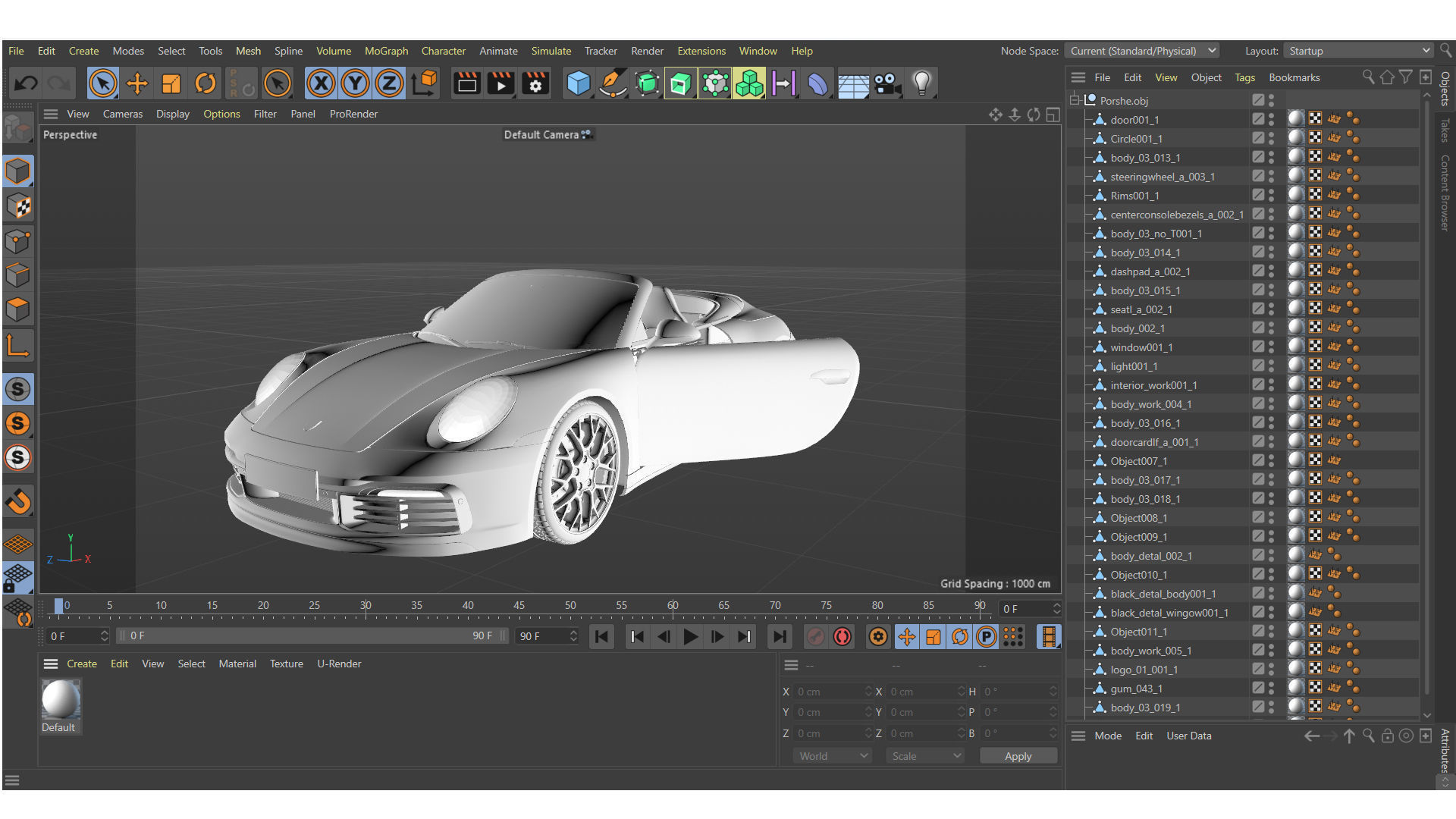Select the Live Selection tool
This screenshot has height=819, width=1456.
point(102,83)
